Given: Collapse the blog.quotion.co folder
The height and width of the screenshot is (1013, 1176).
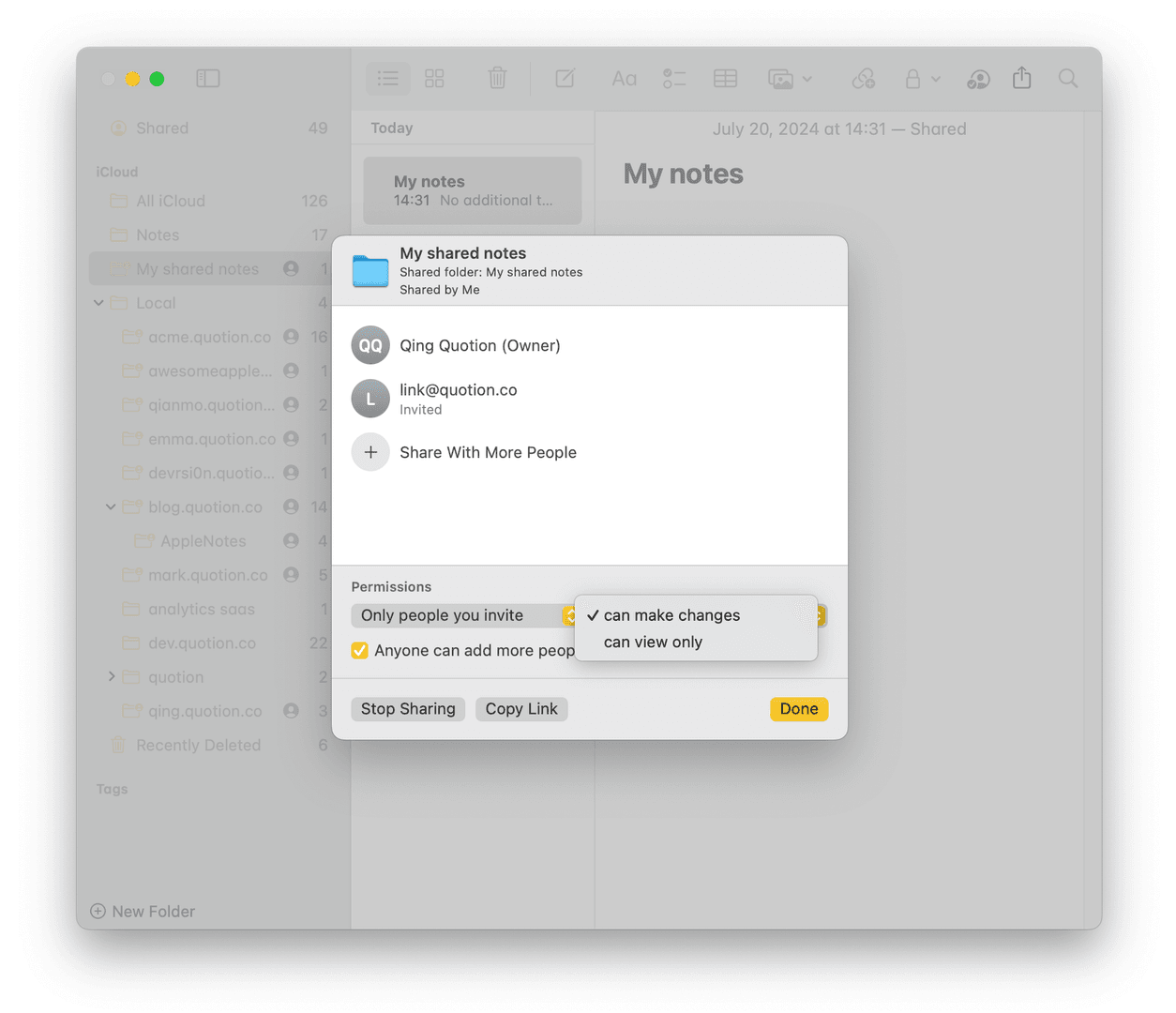Looking at the screenshot, I should click(111, 506).
